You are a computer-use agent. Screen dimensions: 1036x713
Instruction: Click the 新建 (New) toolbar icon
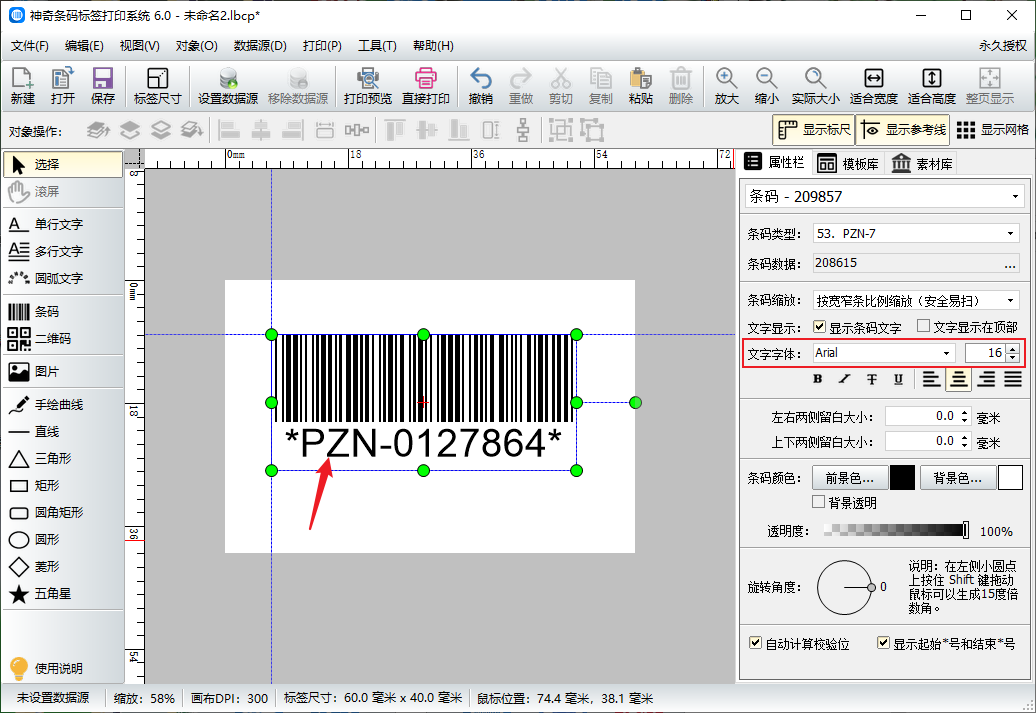22,86
